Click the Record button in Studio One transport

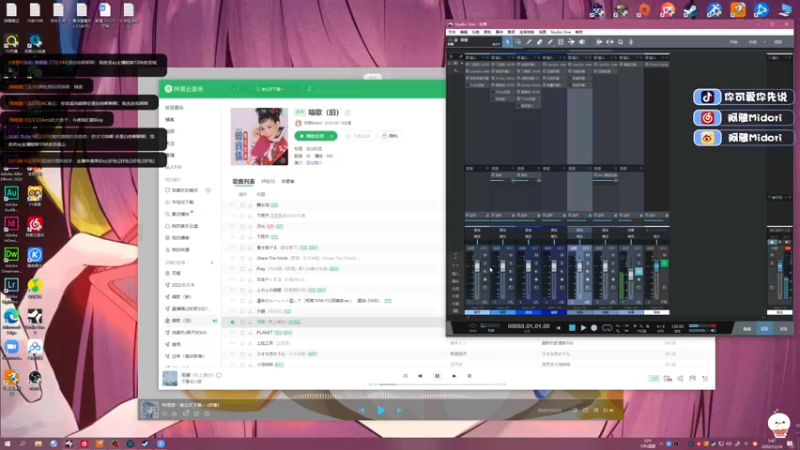coord(594,328)
